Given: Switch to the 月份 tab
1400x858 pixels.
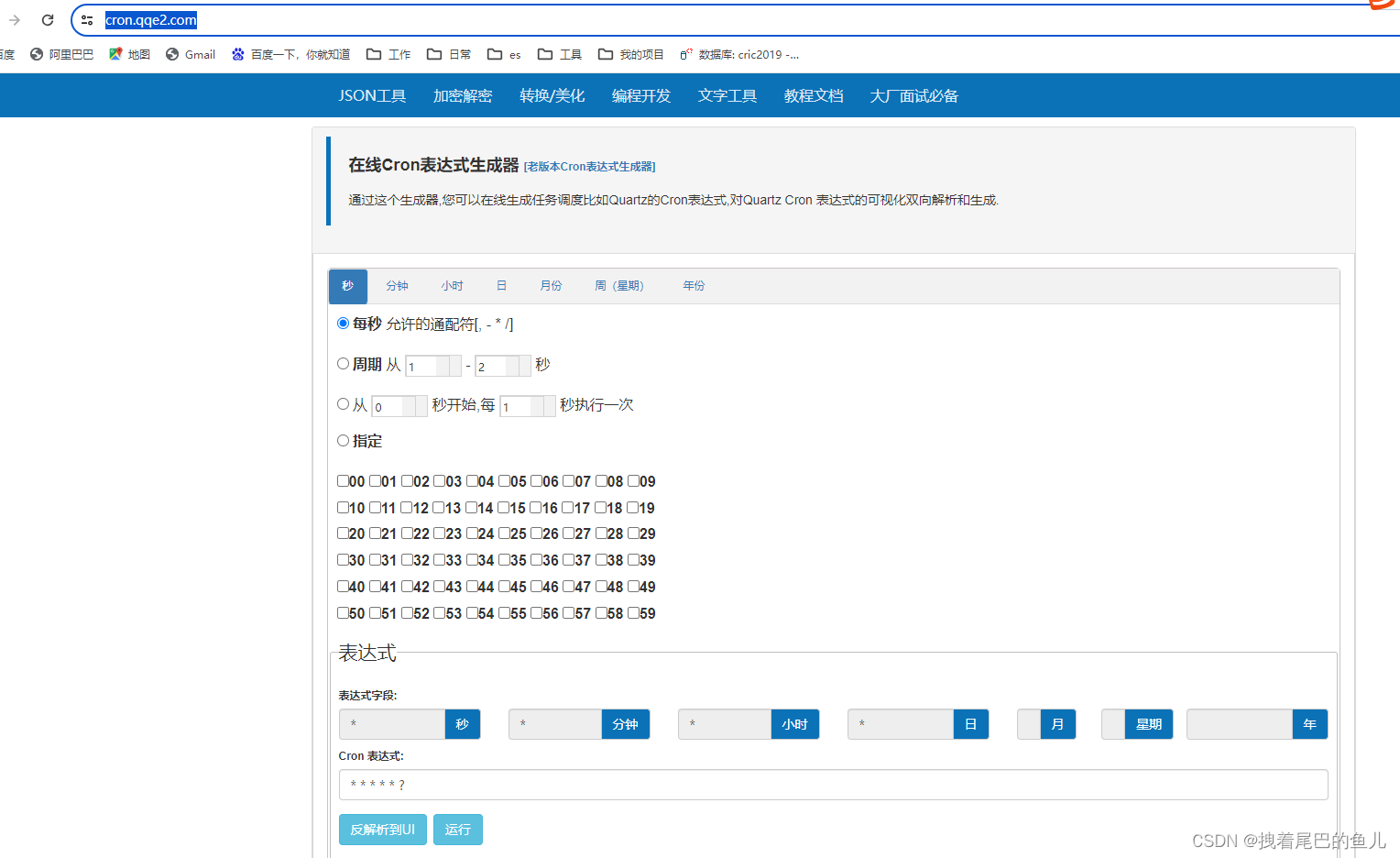Looking at the screenshot, I should [551, 286].
